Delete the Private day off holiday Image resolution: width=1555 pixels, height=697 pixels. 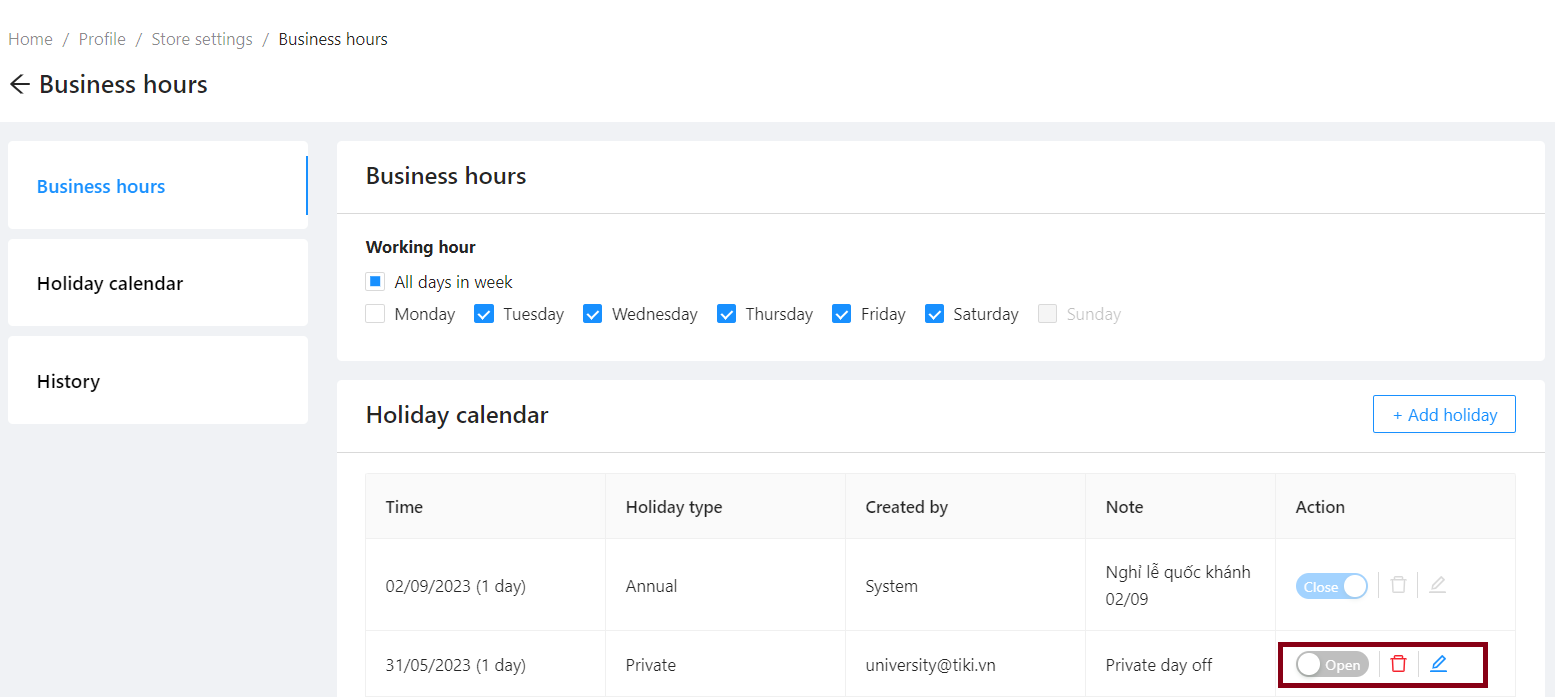1398,664
